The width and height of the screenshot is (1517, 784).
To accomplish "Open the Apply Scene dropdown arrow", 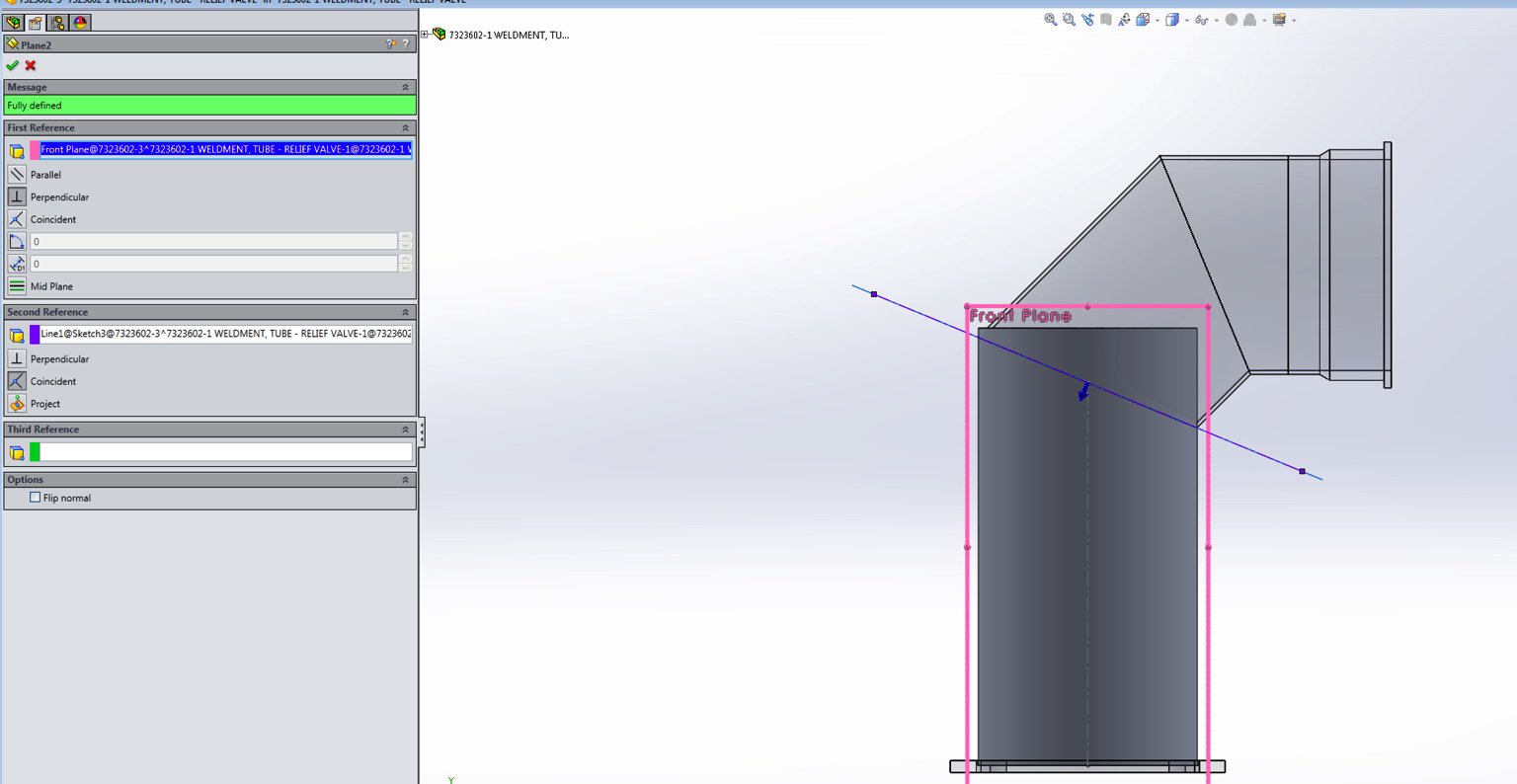I will pos(1263,20).
